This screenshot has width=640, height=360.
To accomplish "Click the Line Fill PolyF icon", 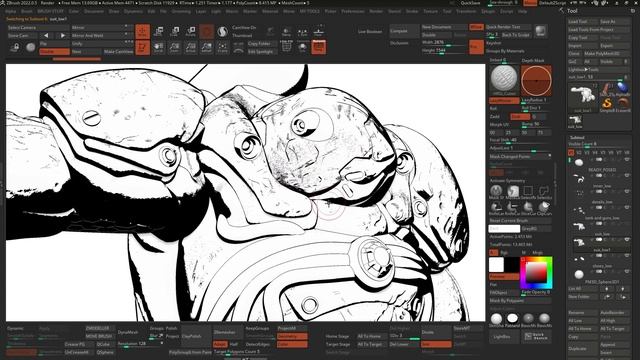I will (287, 47).
